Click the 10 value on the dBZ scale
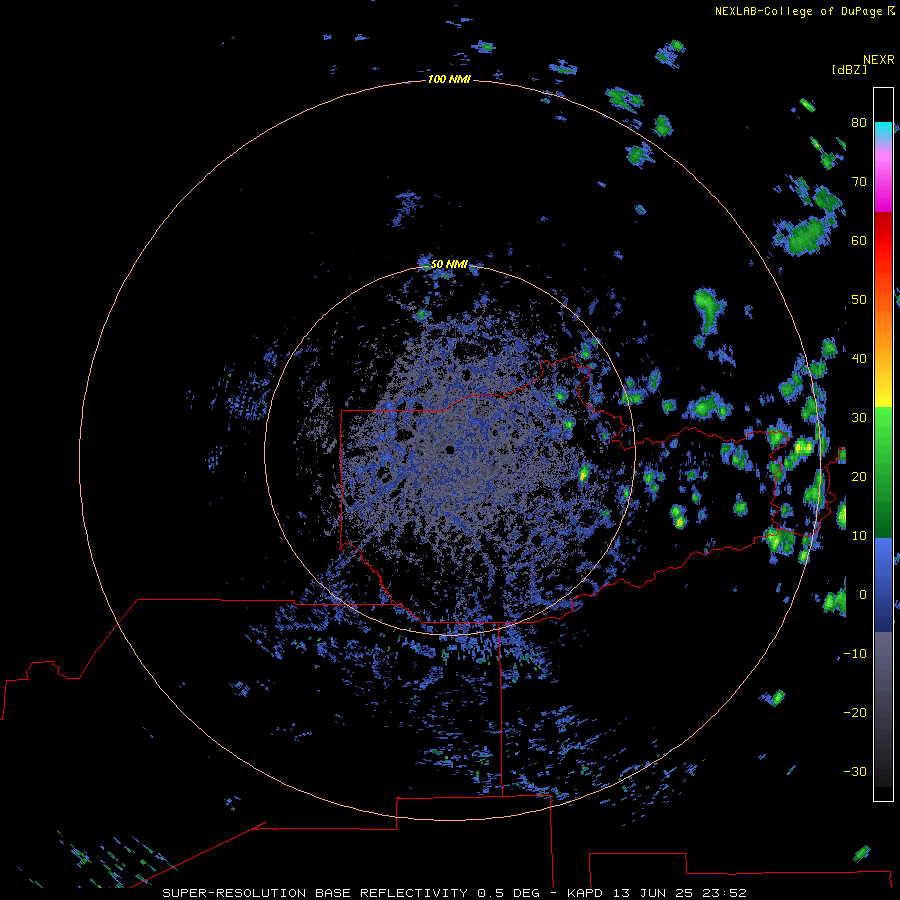 click(x=859, y=536)
